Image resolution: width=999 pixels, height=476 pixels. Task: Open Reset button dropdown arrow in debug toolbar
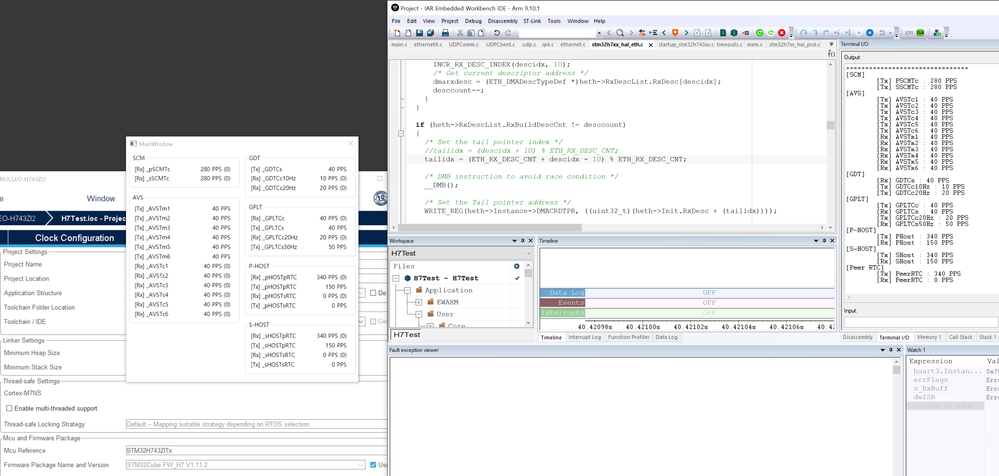tap(891, 32)
